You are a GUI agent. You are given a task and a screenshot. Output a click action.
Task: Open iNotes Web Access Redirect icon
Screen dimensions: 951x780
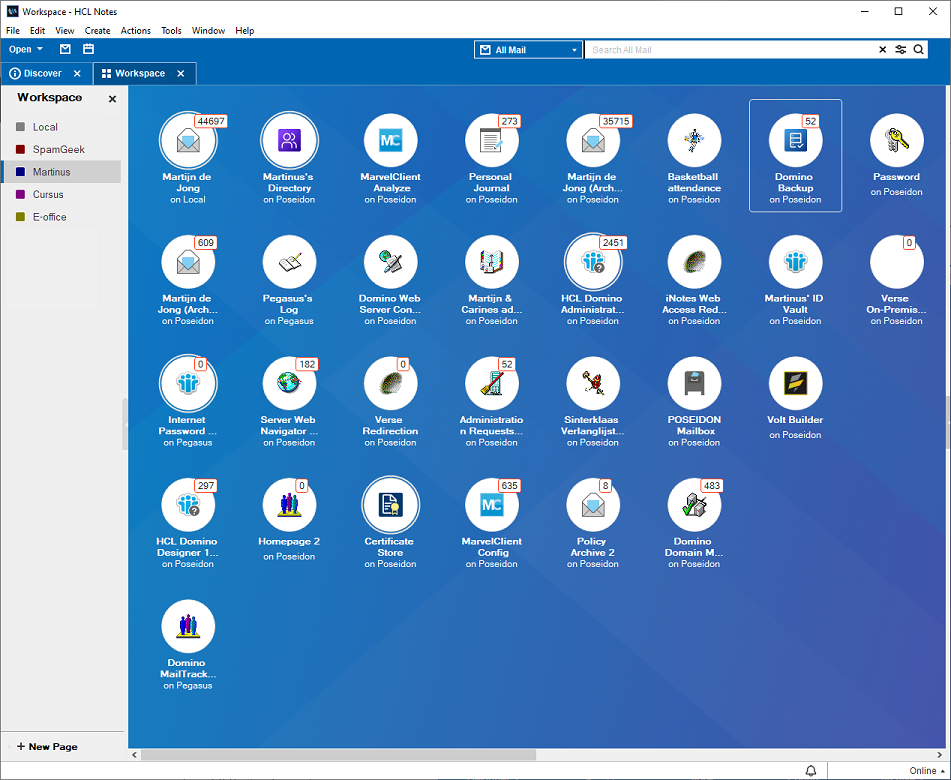(694, 262)
